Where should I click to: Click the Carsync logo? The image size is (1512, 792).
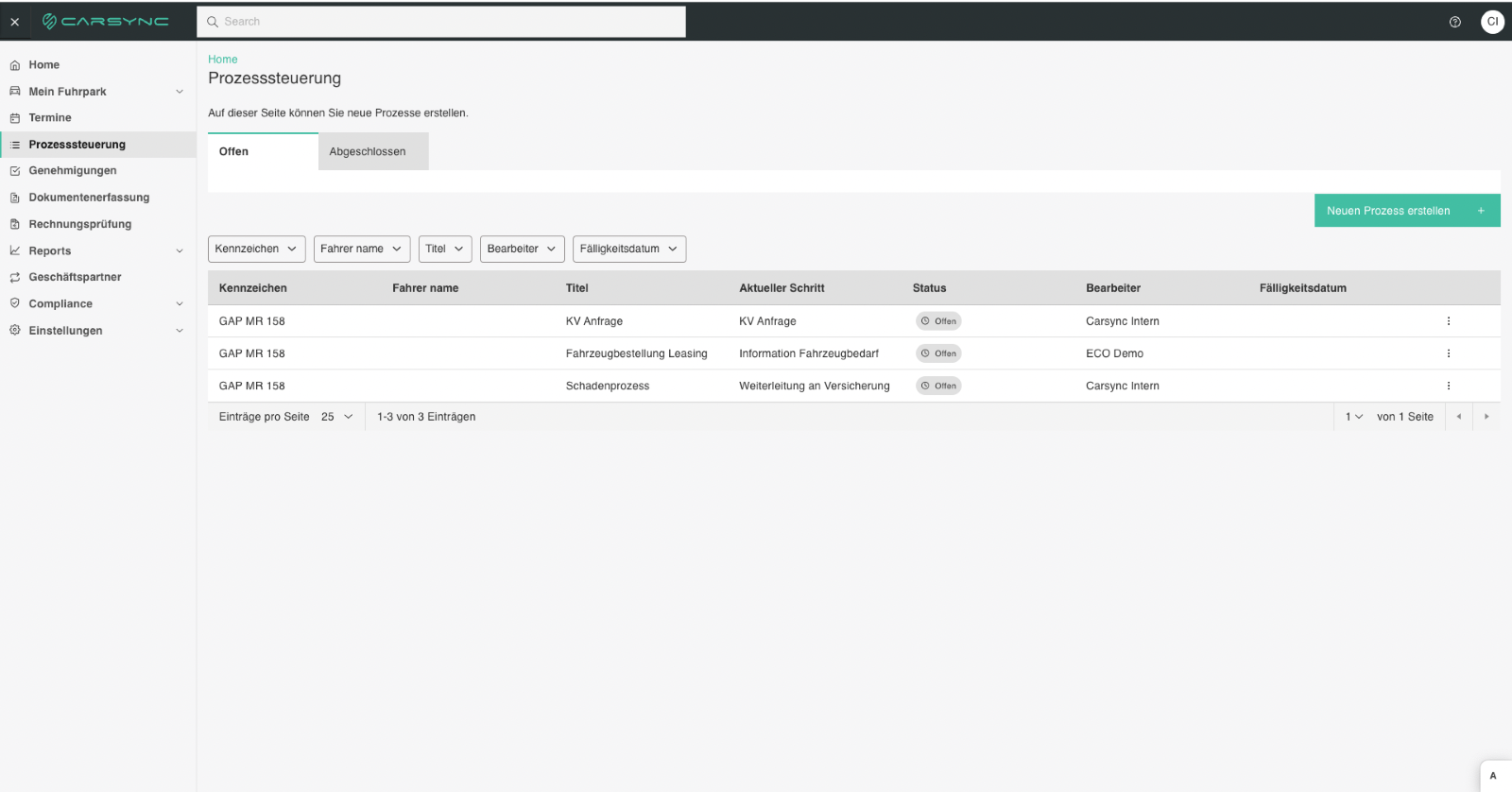tap(105, 21)
